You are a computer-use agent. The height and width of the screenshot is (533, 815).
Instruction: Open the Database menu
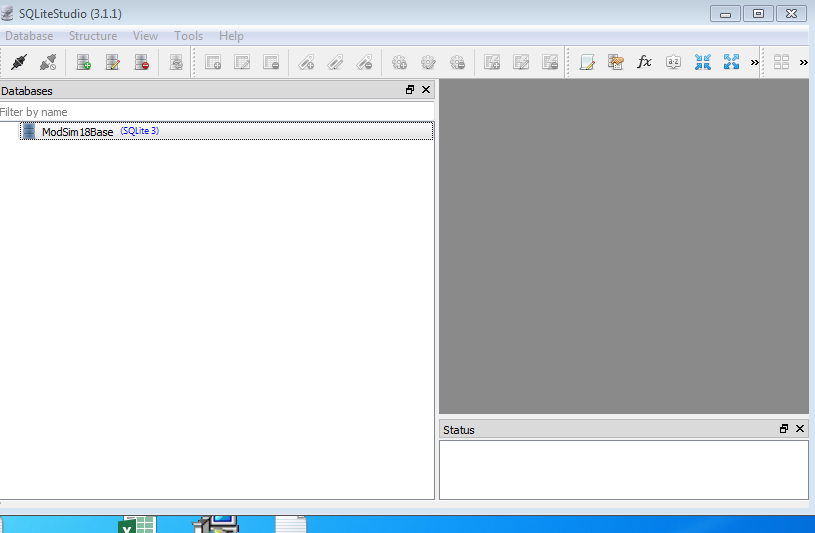click(x=29, y=36)
